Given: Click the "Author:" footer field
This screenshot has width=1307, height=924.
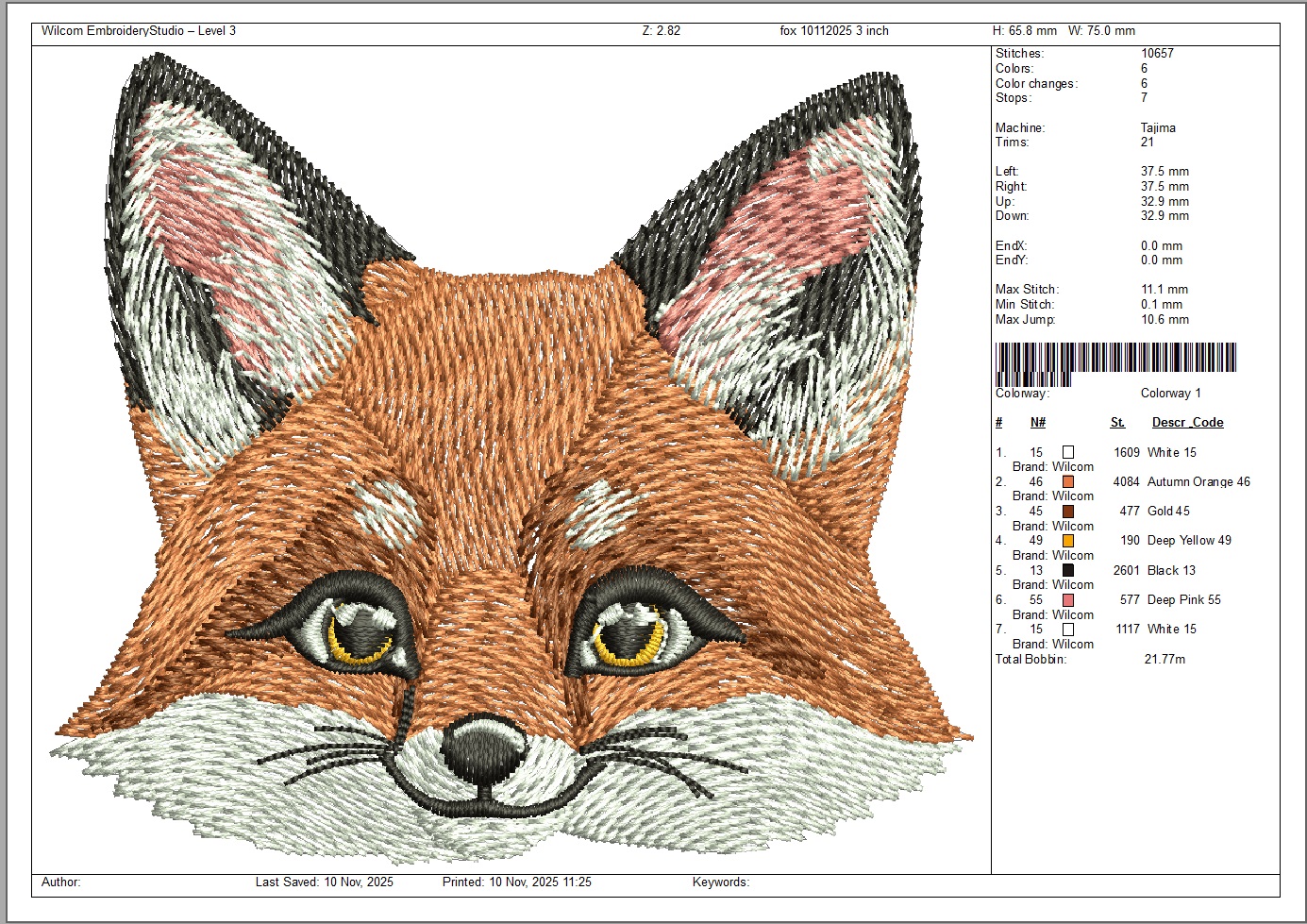Looking at the screenshot, I should coord(61,882).
